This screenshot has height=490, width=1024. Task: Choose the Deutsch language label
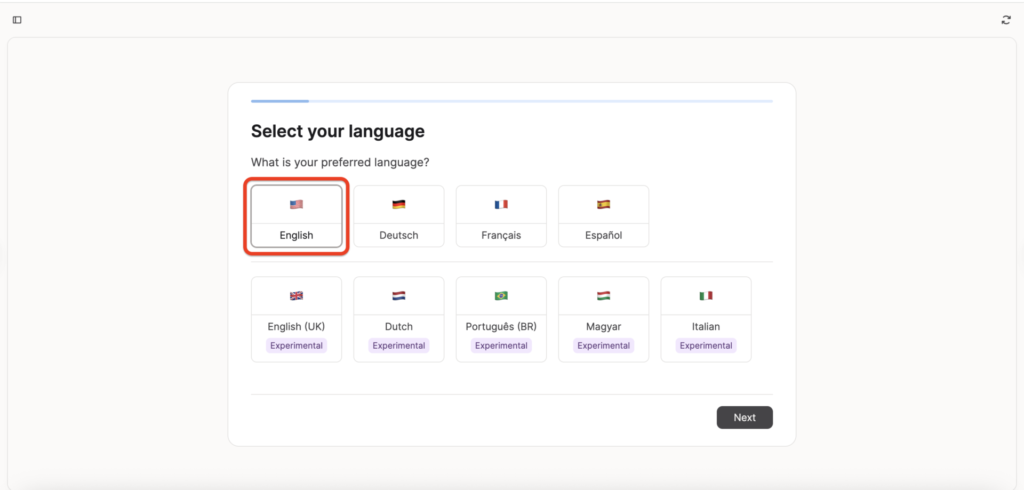(x=399, y=236)
